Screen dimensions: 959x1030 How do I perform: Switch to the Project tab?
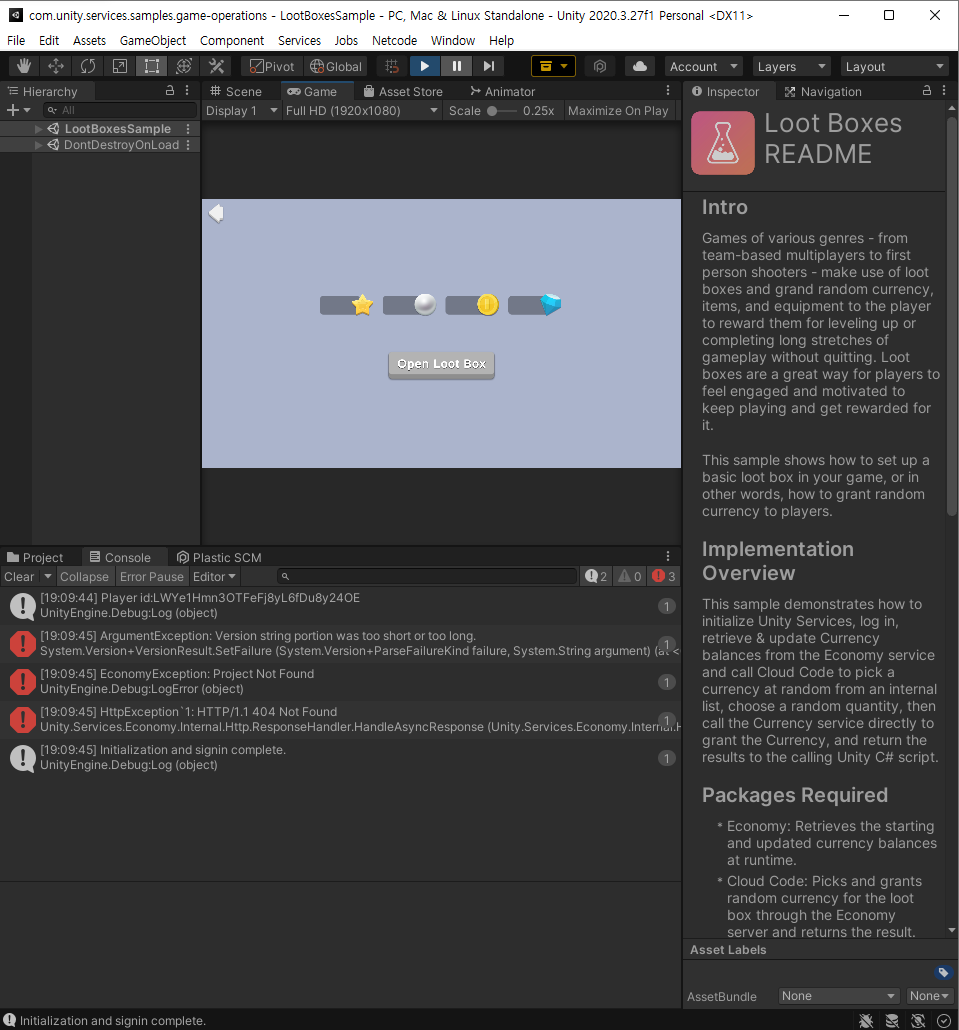pyautogui.click(x=35, y=557)
